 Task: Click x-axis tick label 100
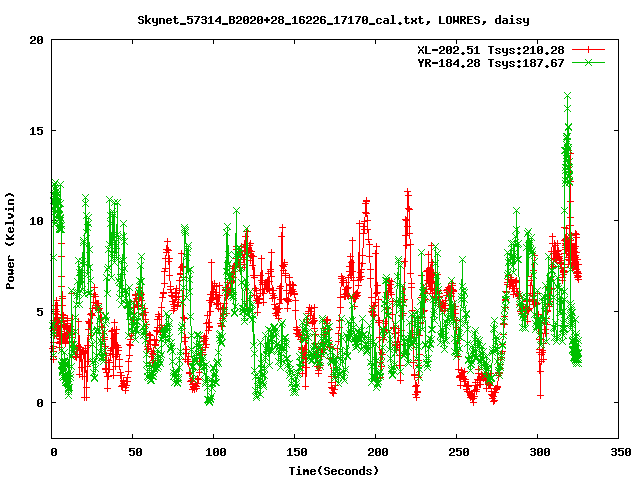[216, 452]
